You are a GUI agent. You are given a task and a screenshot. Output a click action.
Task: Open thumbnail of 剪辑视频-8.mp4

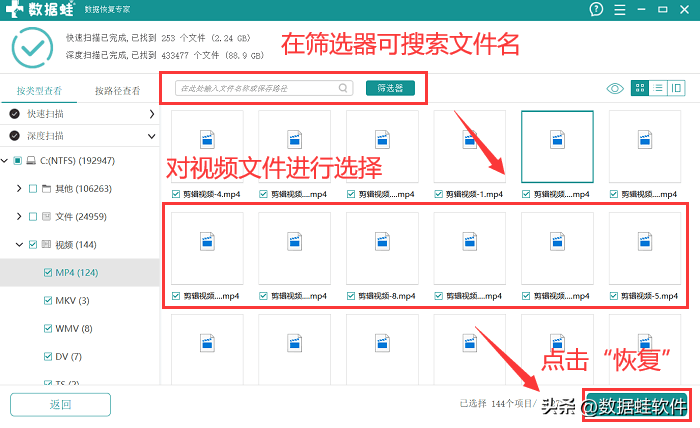point(382,248)
